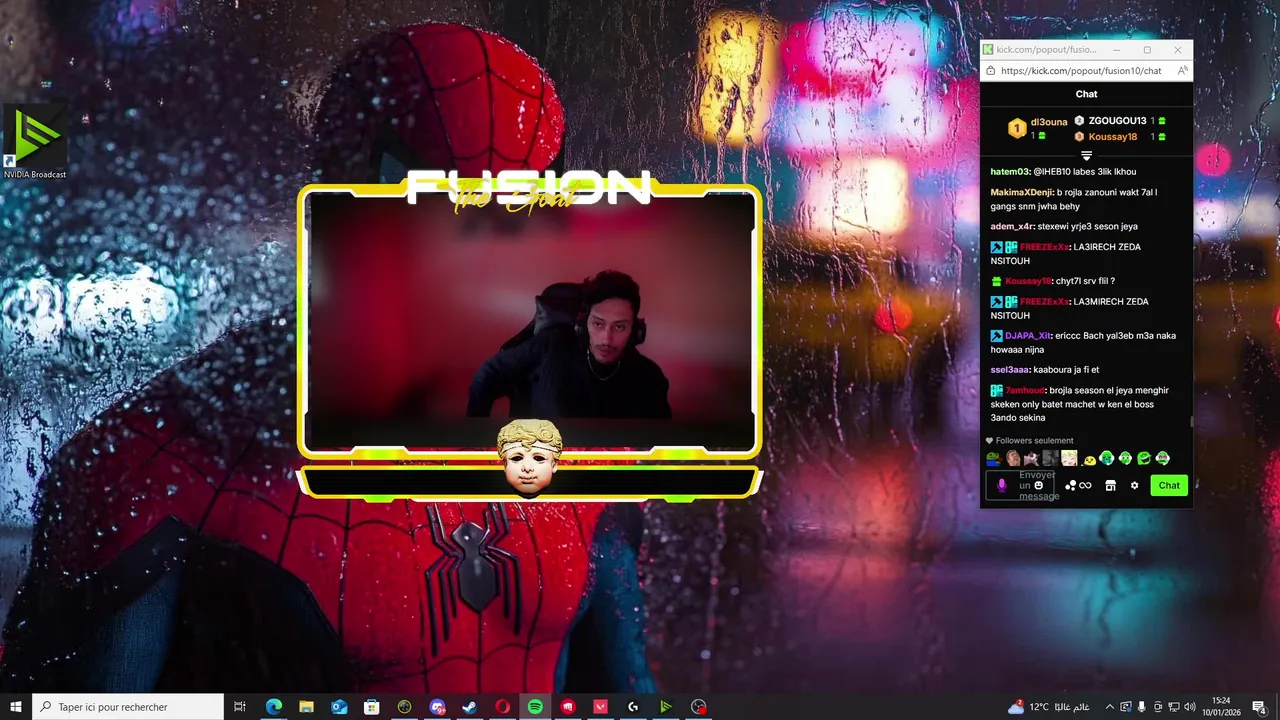Open ZGOUGOU13 gifter profile
1280x720 pixels.
pos(1117,121)
